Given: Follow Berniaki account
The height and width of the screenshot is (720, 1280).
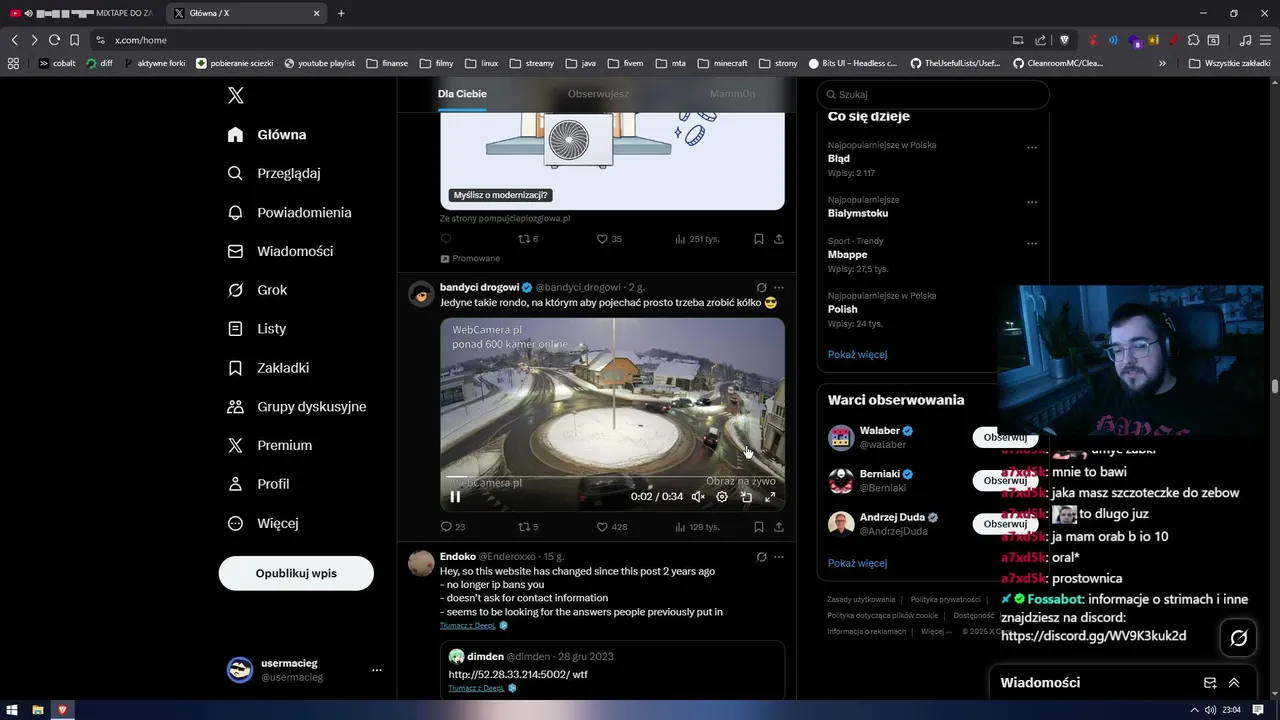Looking at the screenshot, I should 1005,480.
